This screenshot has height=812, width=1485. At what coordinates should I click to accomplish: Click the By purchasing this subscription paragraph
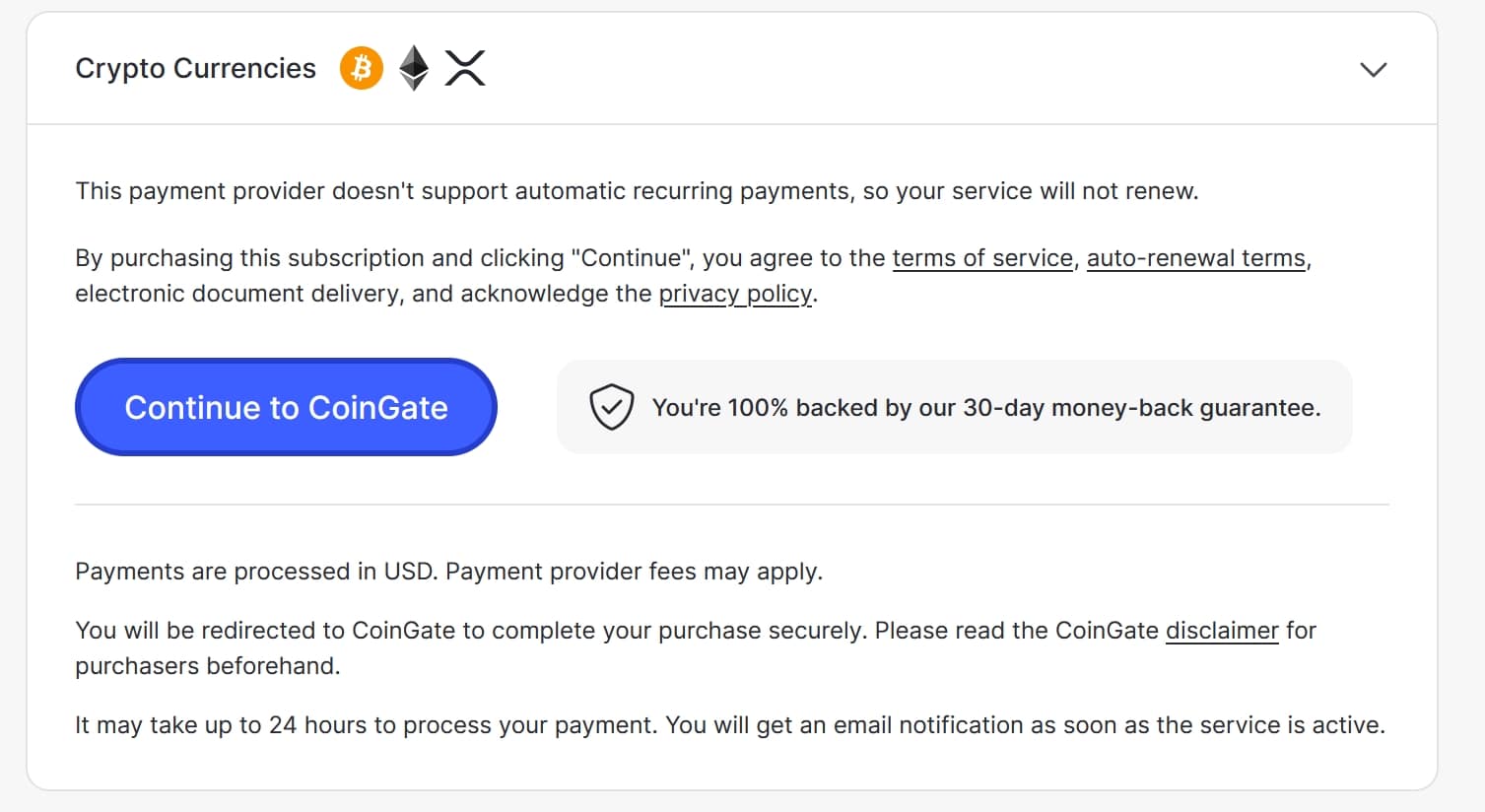tap(694, 276)
